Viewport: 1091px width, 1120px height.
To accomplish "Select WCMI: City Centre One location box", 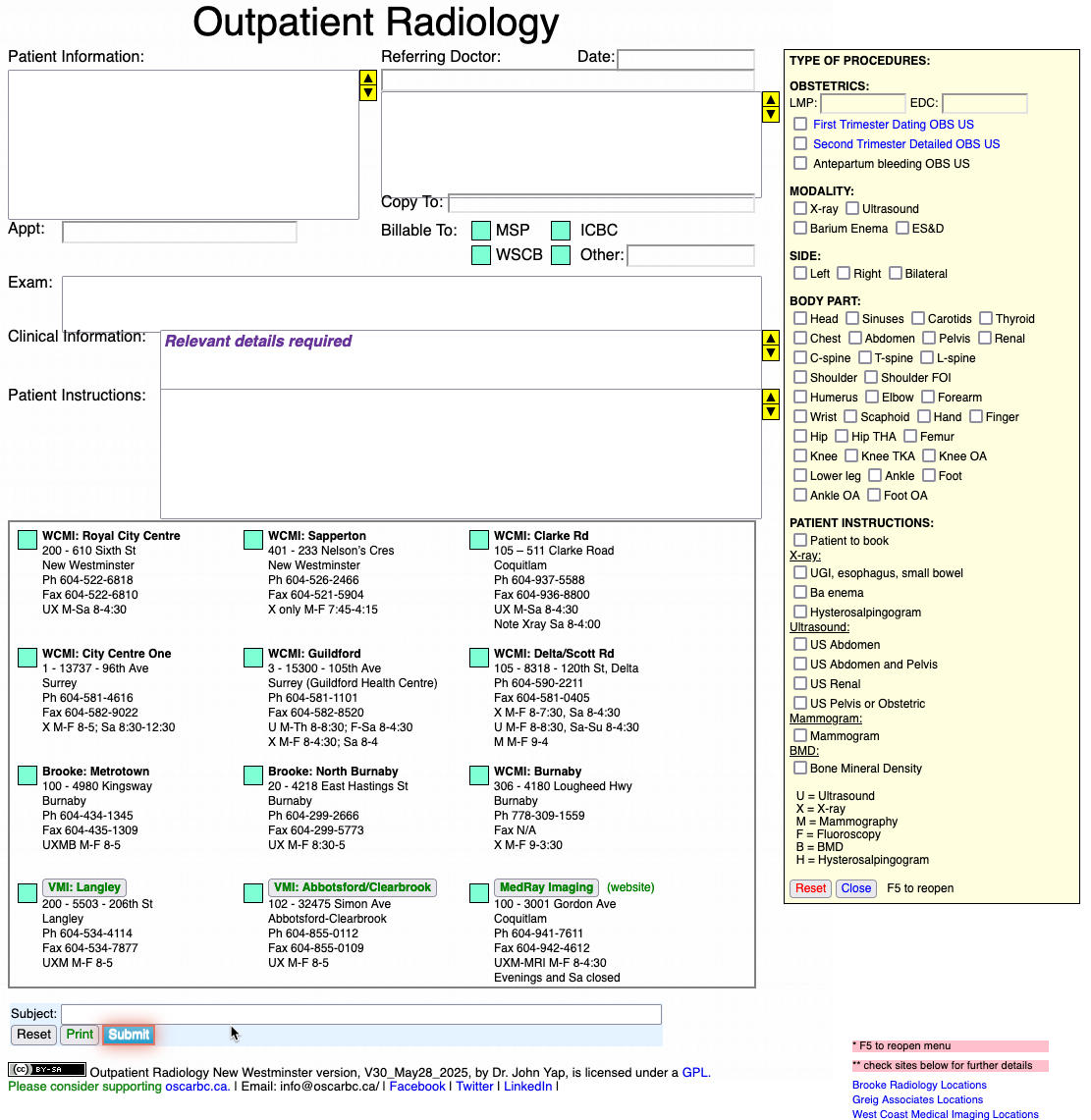I will (27, 658).
